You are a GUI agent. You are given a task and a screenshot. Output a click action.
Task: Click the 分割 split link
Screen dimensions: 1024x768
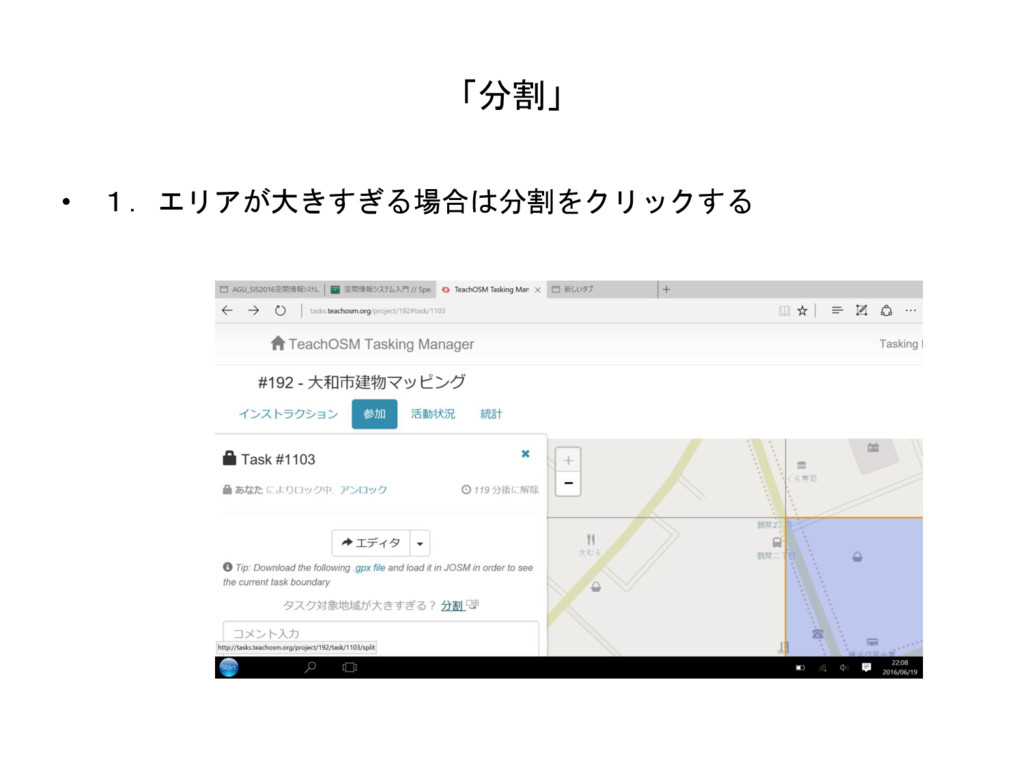coord(452,605)
